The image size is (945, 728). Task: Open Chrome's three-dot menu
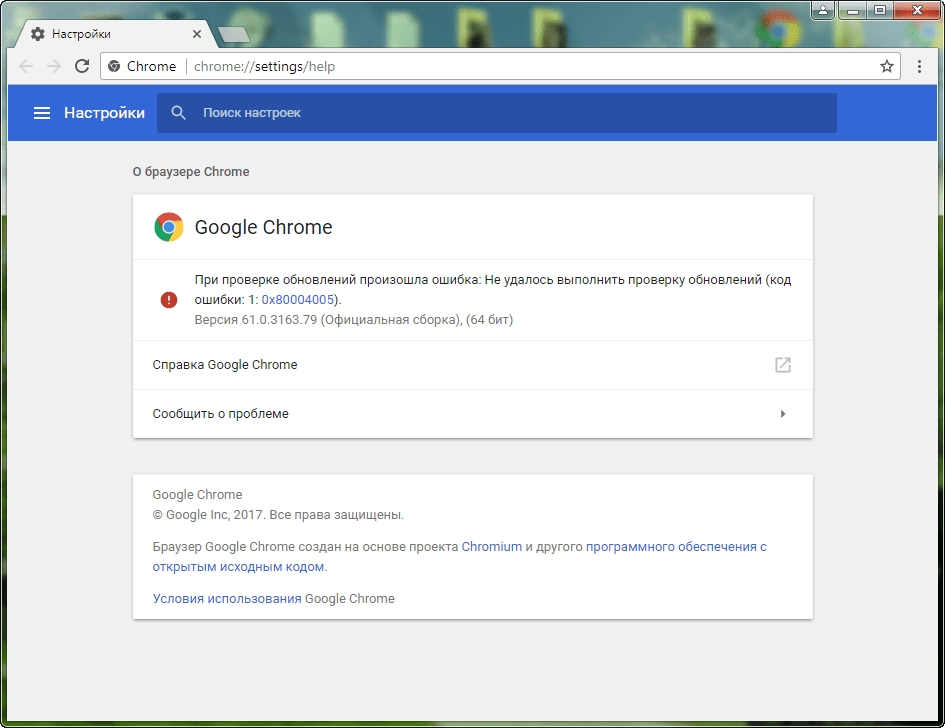point(919,66)
